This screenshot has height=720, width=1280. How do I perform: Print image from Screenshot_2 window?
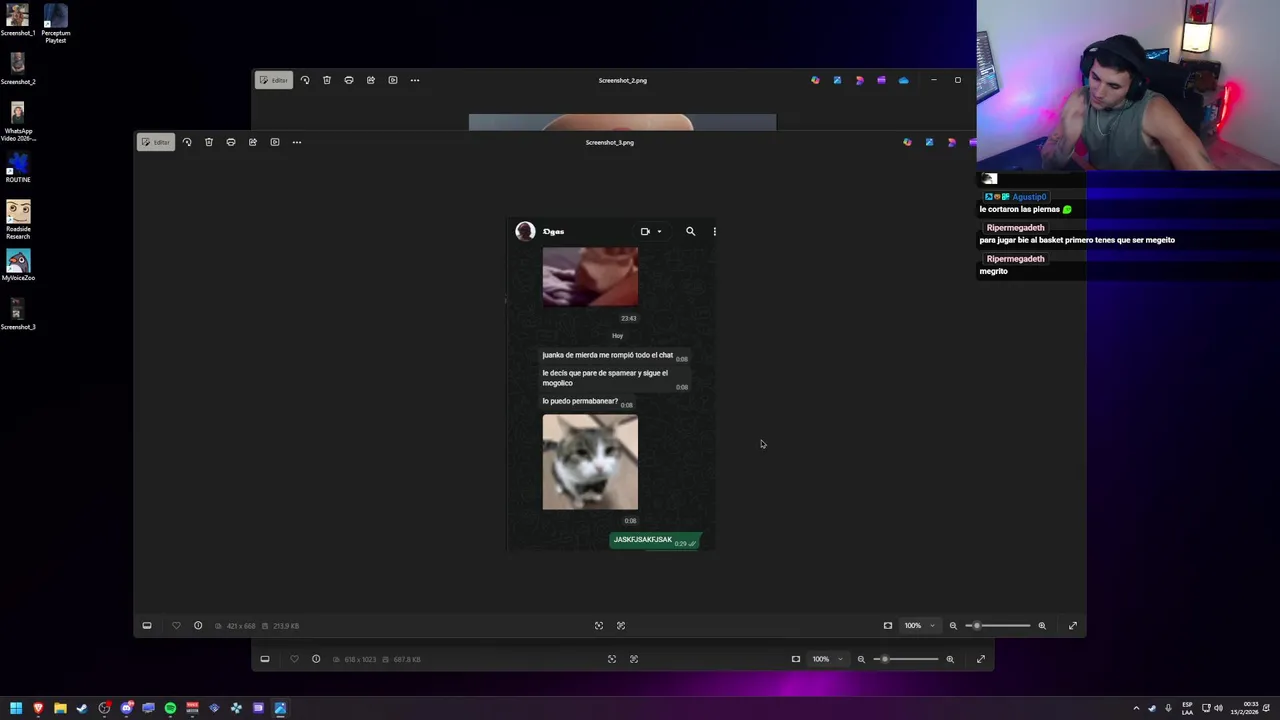coord(349,80)
